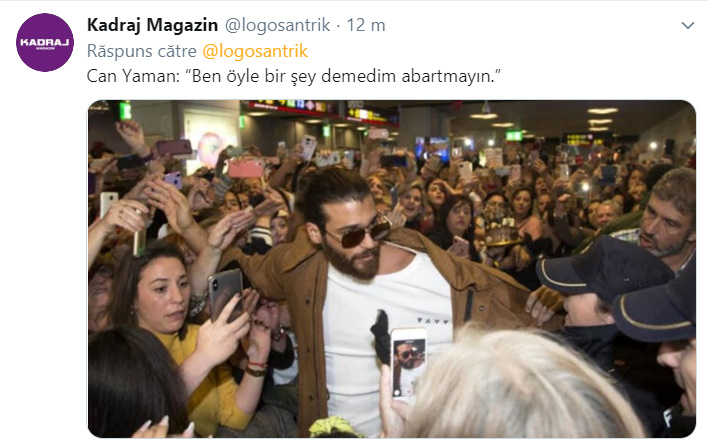Open the attached airport crowd photo

(392, 269)
